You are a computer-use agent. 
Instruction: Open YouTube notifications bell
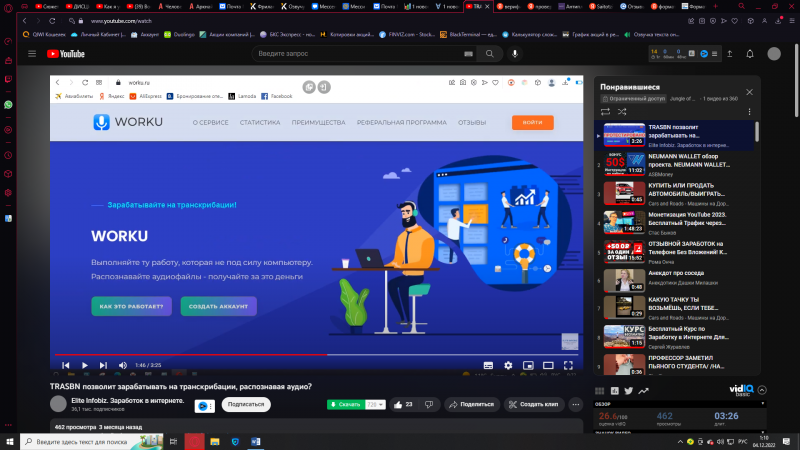pos(750,54)
